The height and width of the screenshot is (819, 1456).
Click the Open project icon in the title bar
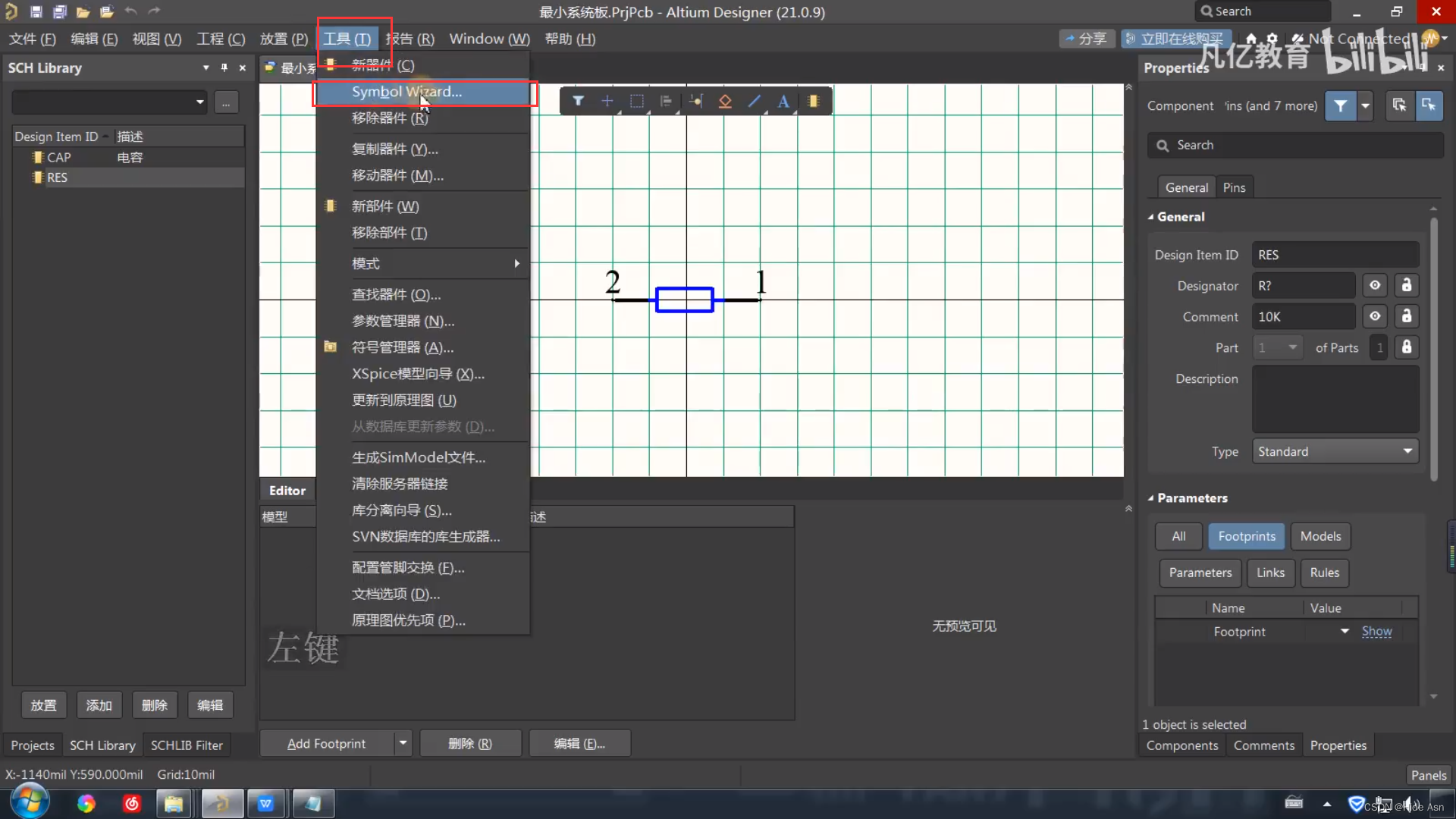pos(107,11)
